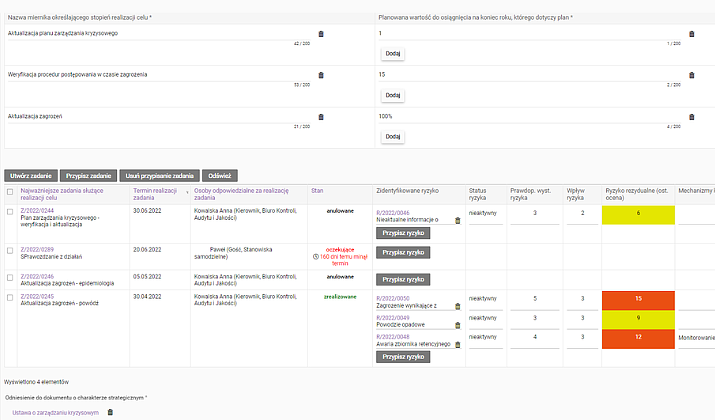Open task link Z/2022/0289
The width and height of the screenshot is (715, 420).
[x=34, y=249]
